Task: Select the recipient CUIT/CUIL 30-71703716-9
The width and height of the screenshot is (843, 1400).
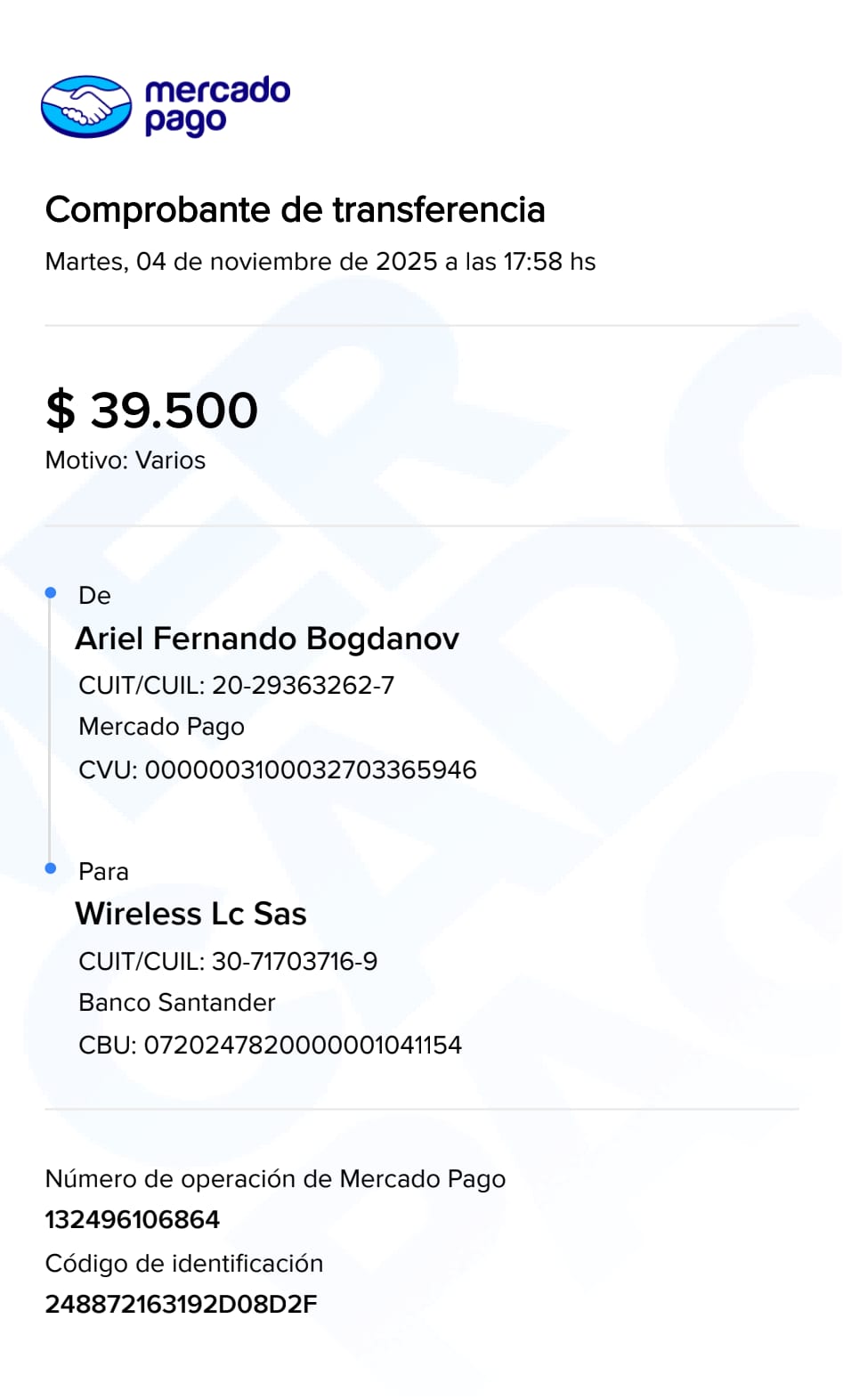Action: (x=228, y=962)
